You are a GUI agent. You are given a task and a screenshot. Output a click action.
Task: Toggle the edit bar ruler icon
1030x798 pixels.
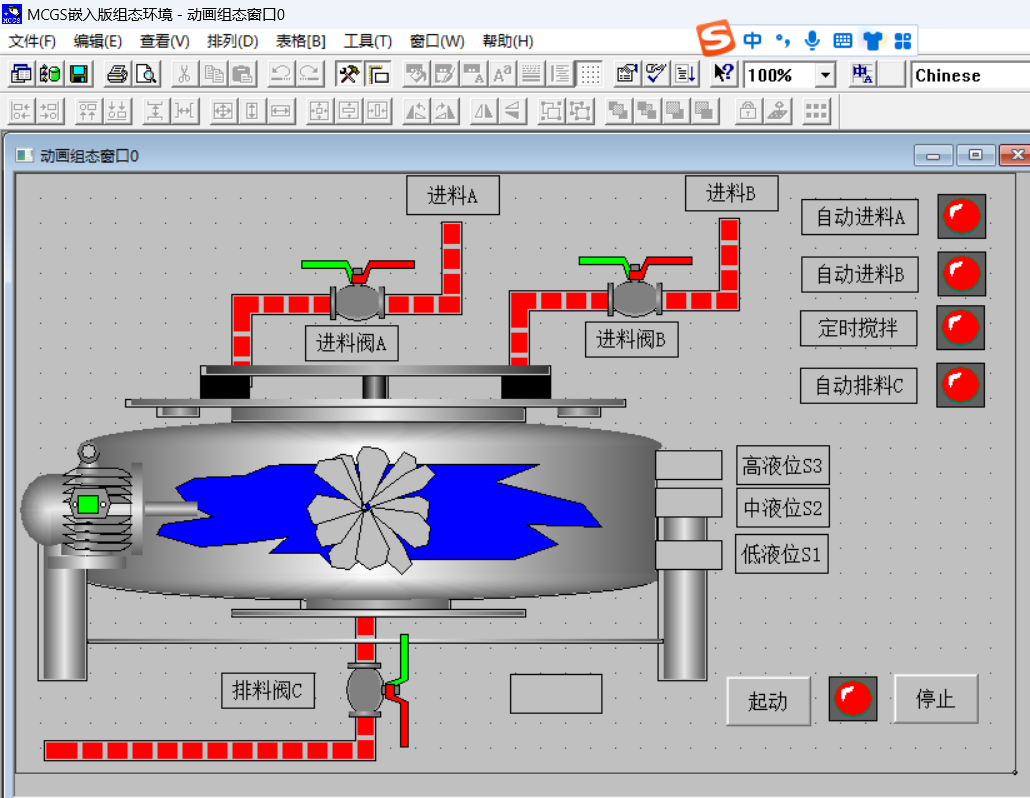point(378,74)
